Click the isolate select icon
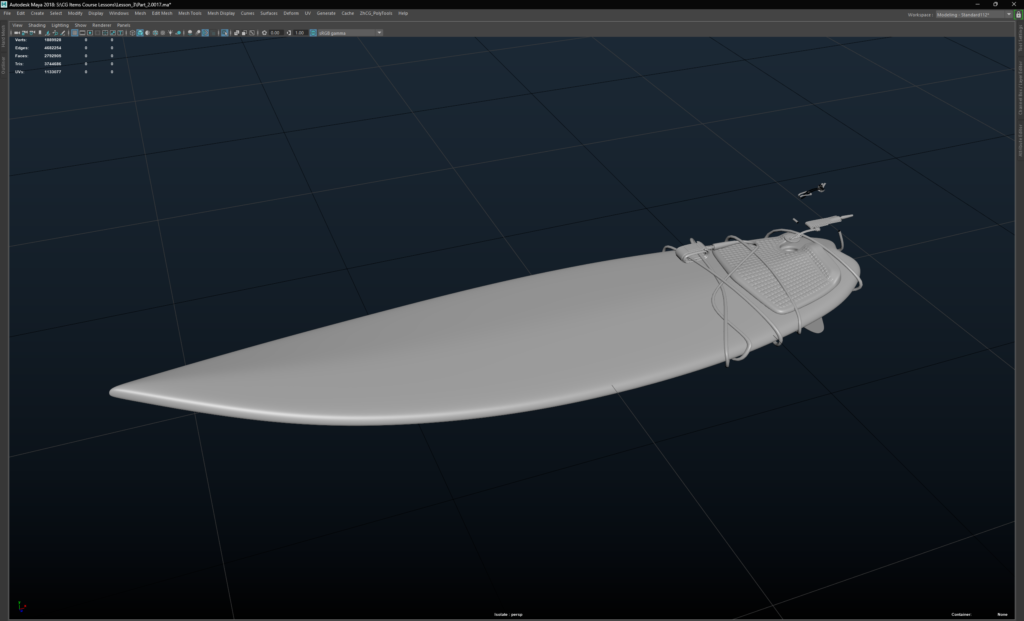 (x=224, y=33)
